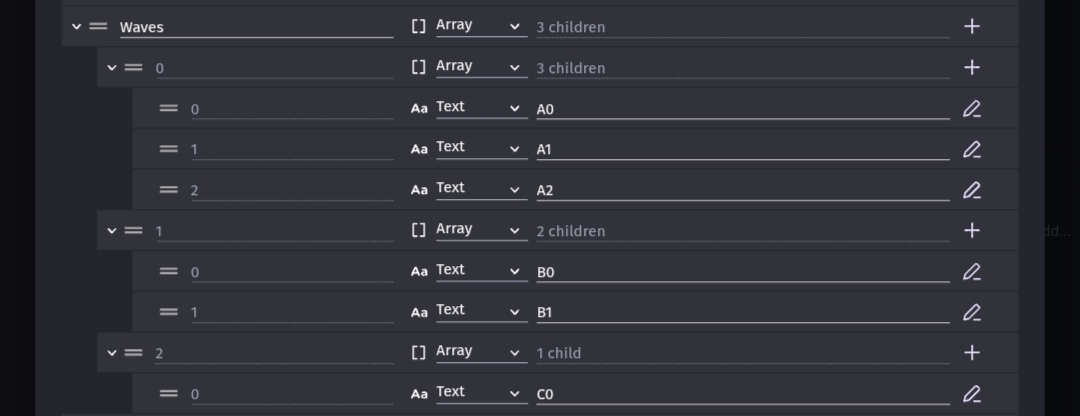This screenshot has height=416, width=1080.
Task: Collapse the sub-array containing A0
Action: coord(112,67)
